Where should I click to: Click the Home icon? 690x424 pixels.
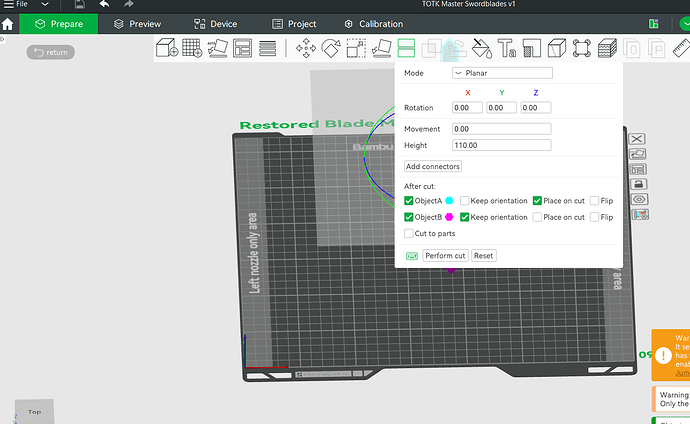7,24
